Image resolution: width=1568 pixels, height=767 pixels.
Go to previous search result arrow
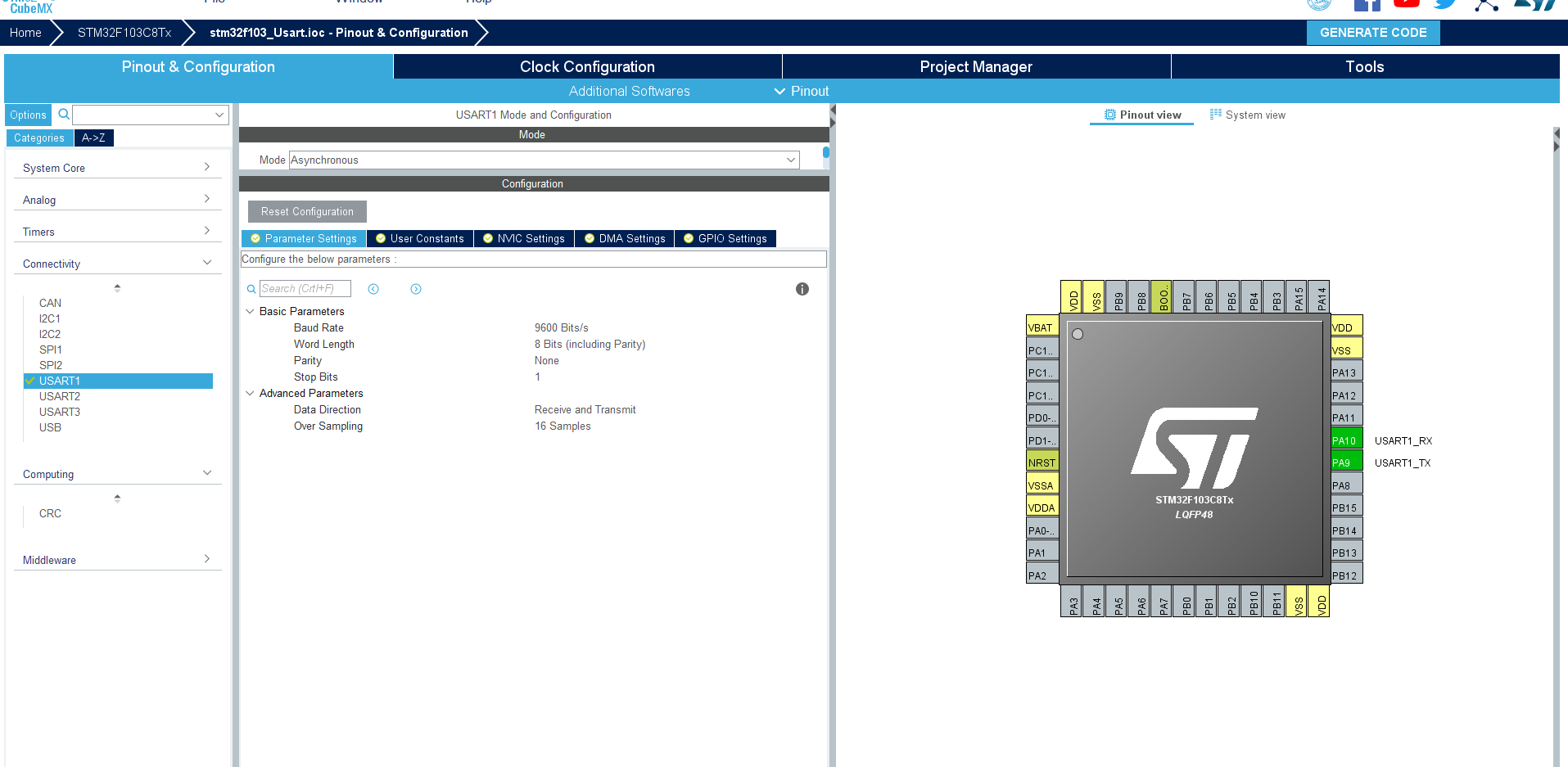point(373,289)
